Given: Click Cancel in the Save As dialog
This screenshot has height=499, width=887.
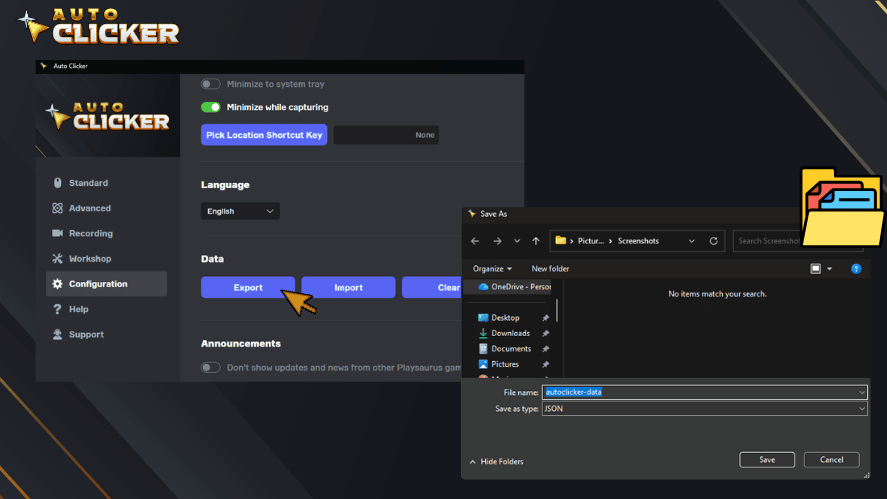Looking at the screenshot, I should tap(832, 460).
